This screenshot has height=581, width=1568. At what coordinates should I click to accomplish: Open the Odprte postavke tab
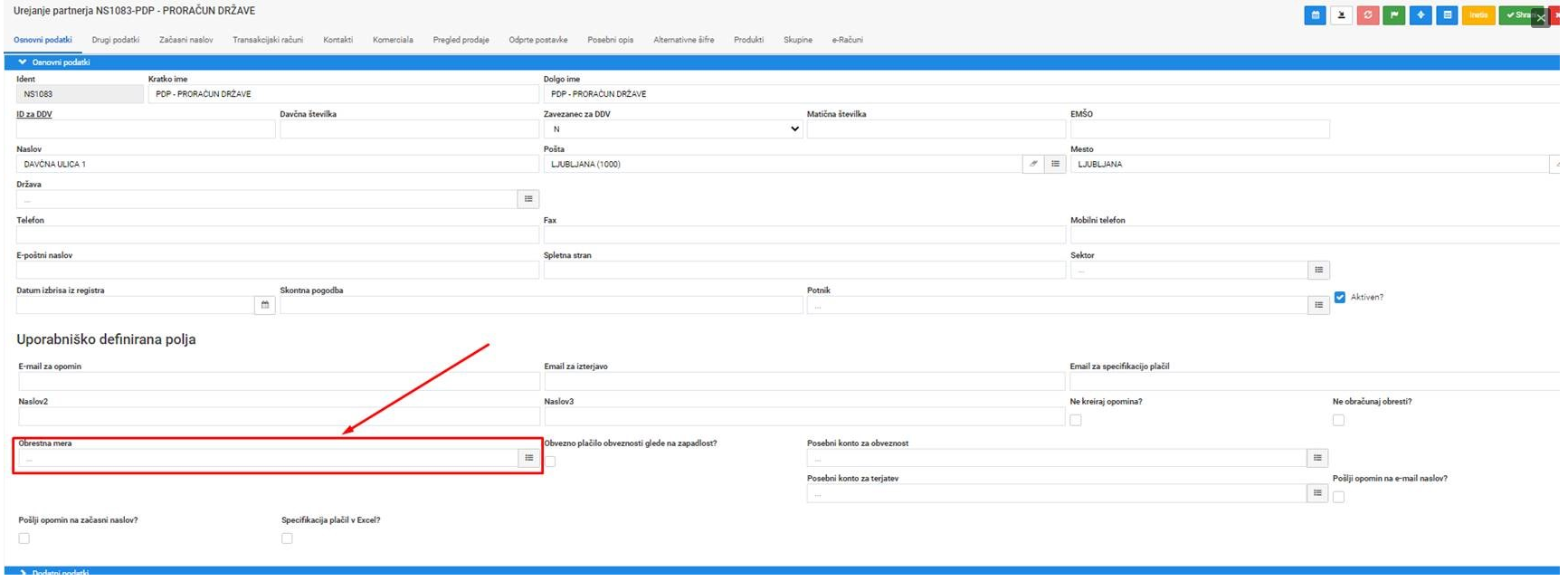pos(538,40)
